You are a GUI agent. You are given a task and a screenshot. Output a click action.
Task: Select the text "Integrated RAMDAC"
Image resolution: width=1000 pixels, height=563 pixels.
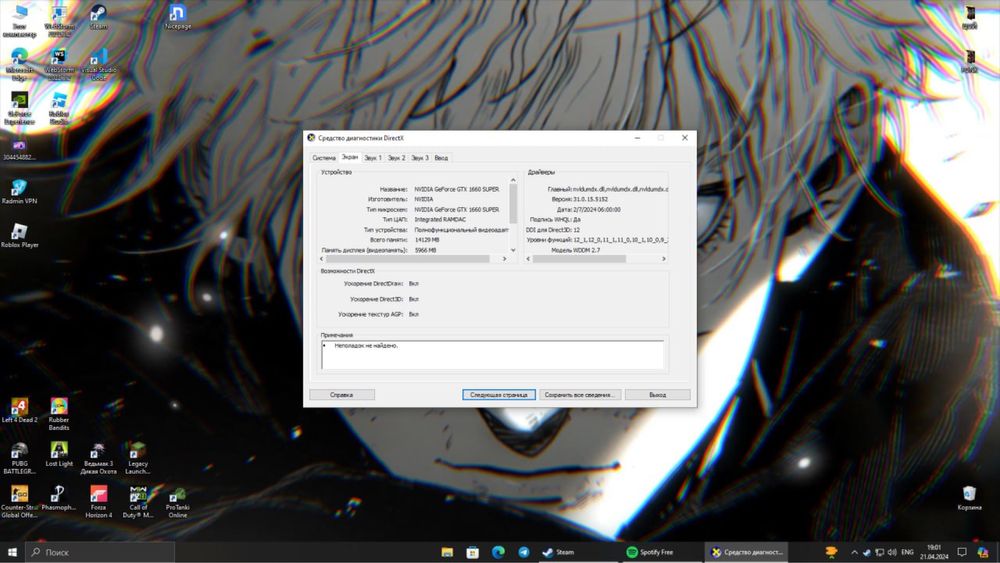tap(440, 219)
